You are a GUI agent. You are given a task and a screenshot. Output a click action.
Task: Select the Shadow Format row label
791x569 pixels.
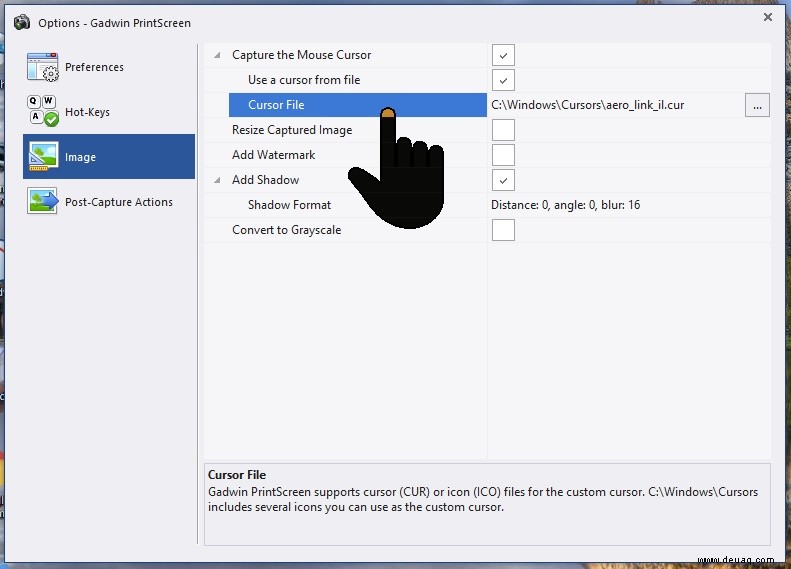(289, 205)
